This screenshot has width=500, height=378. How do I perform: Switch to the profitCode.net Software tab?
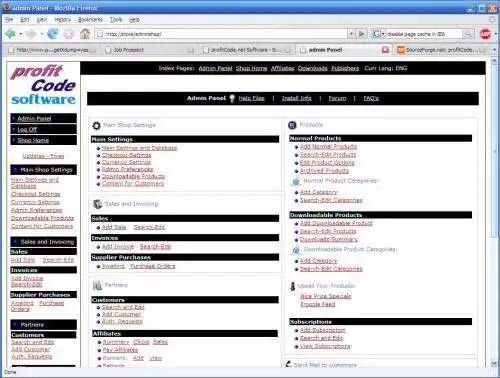246,50
